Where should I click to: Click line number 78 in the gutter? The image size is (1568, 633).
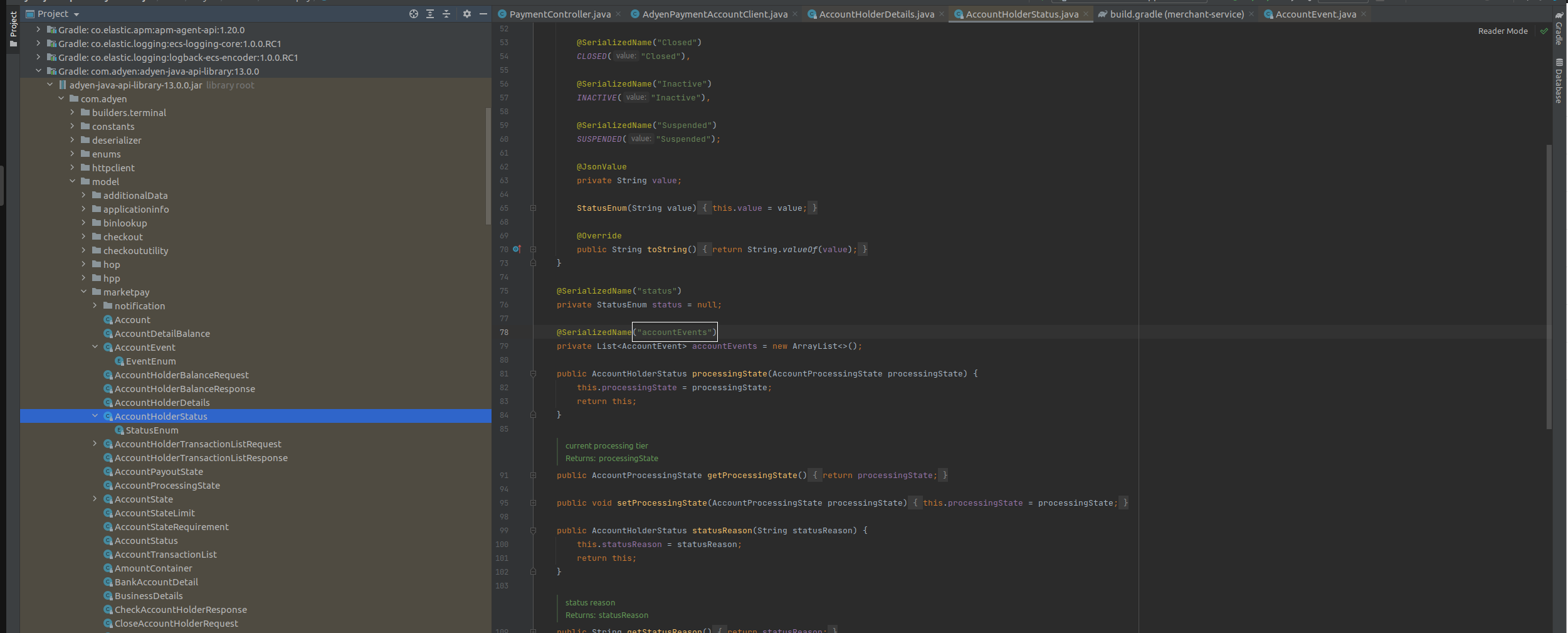tap(504, 332)
